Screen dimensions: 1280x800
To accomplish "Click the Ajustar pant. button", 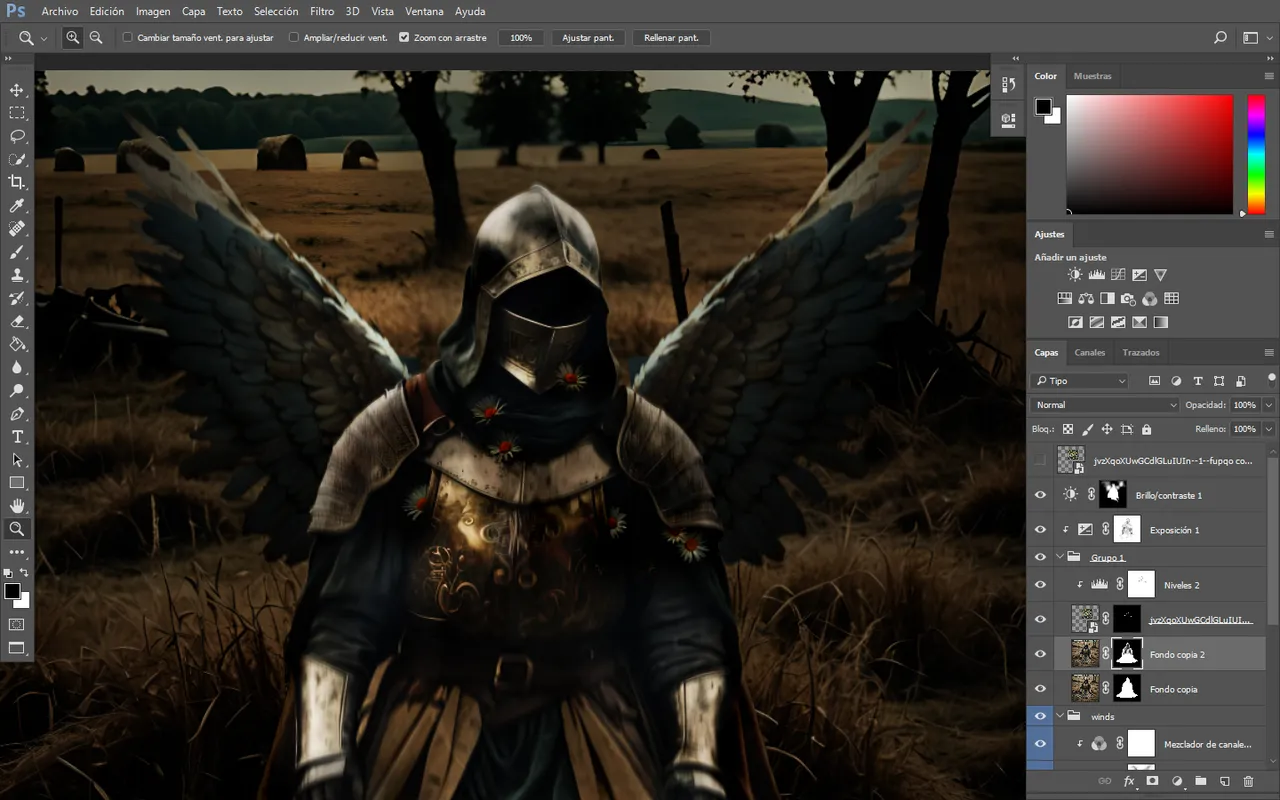I will tap(588, 38).
